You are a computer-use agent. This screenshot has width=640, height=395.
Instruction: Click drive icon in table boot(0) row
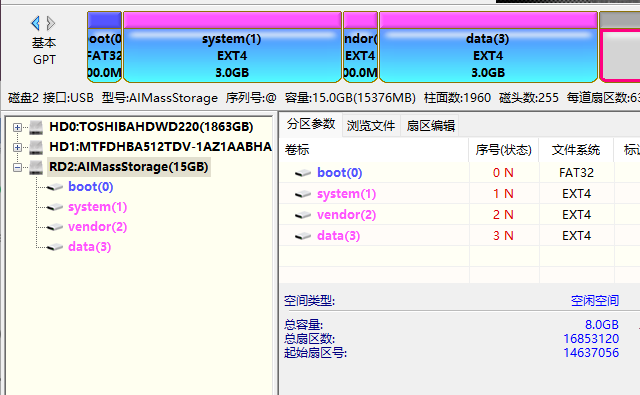pyautogui.click(x=303, y=173)
